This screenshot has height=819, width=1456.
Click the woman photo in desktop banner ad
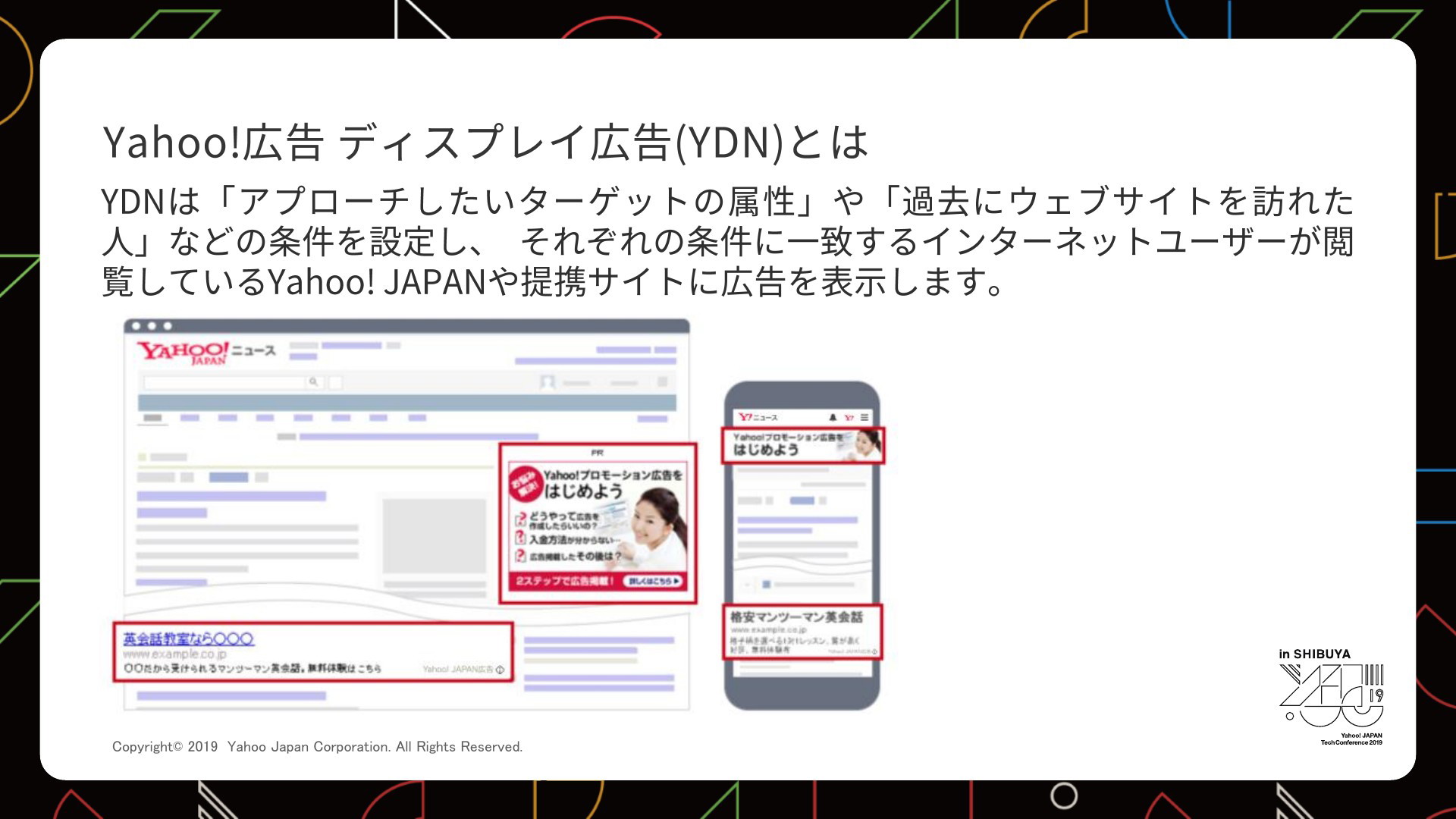click(x=654, y=527)
